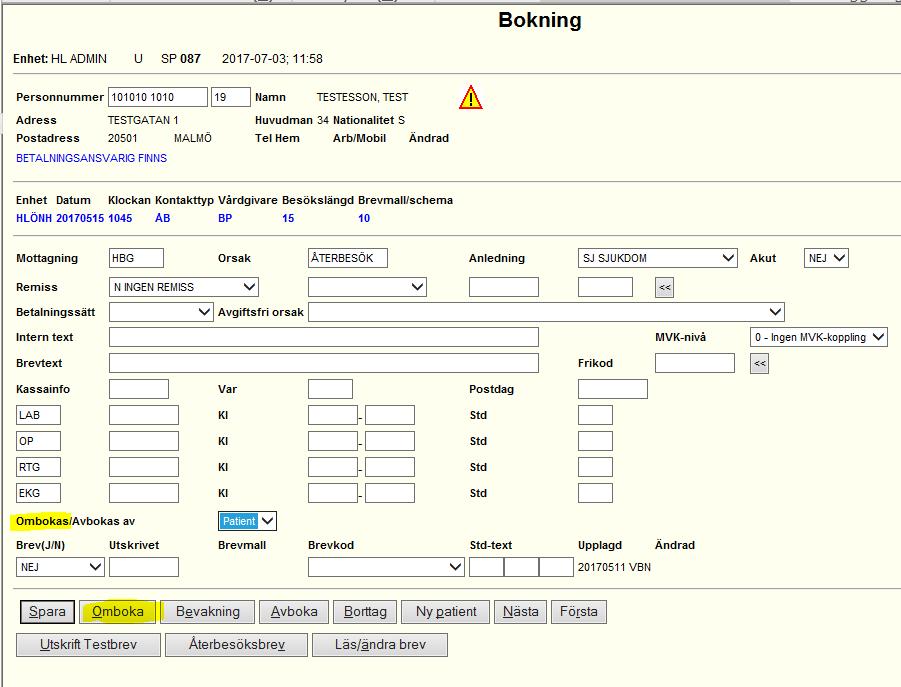Viewport: 901px width, 687px height.
Task: Click the Postdag input field
Action: [613, 389]
